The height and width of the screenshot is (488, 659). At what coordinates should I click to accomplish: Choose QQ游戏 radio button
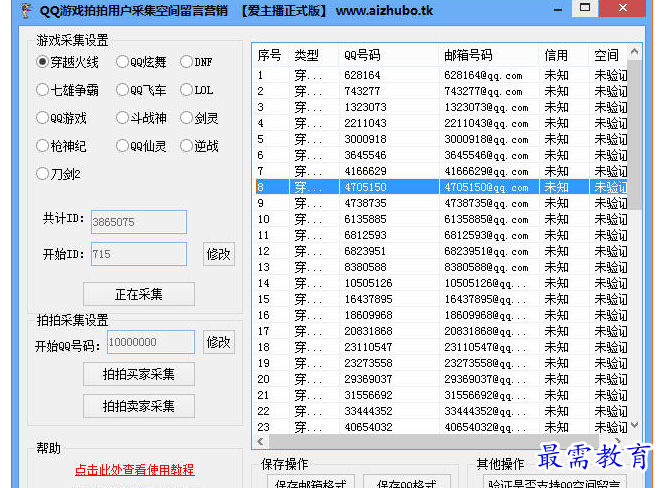pos(61,118)
